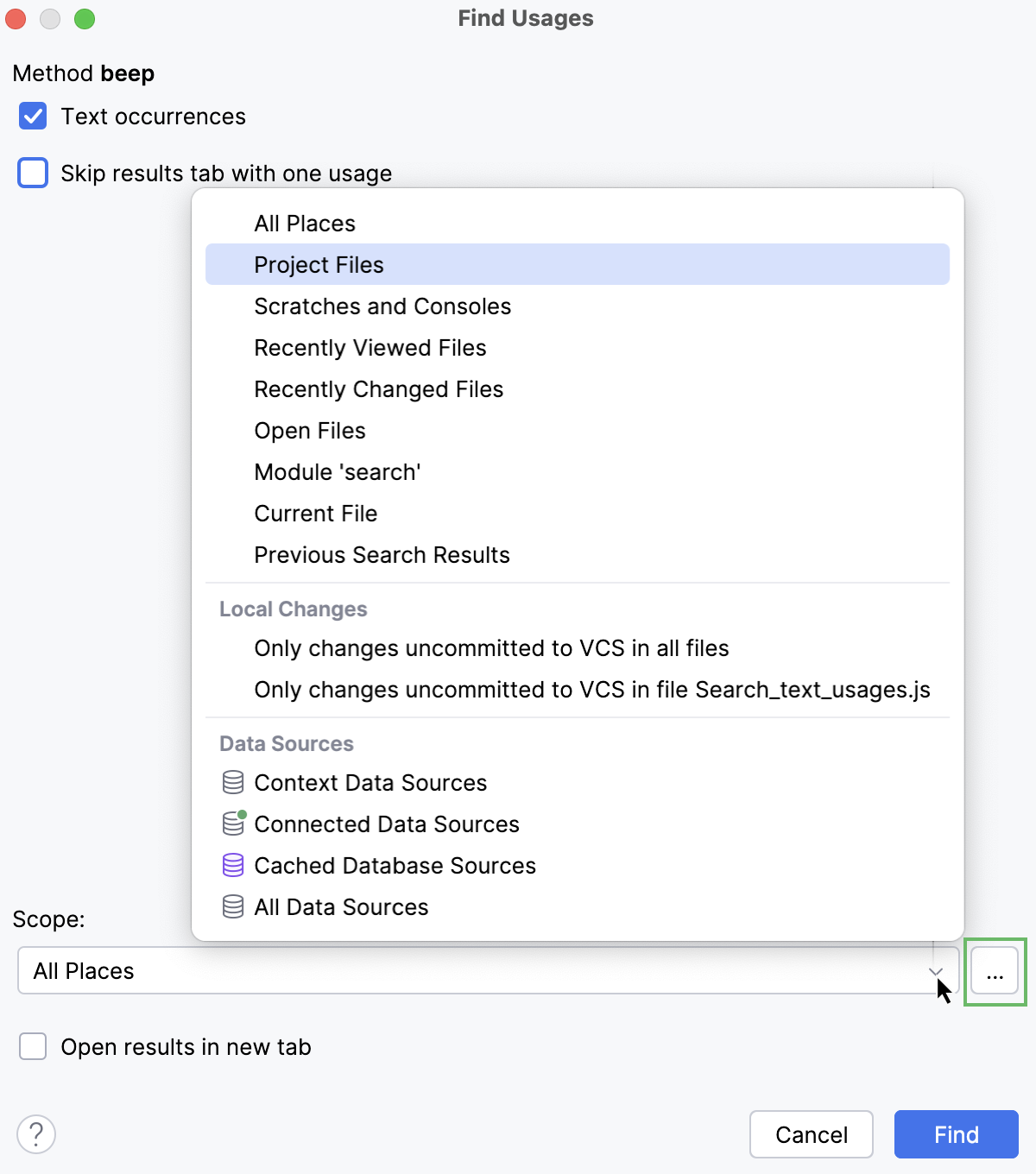Screen dimensions: 1036x1174
Task: Open help via the question mark icon
Action: (x=36, y=1135)
